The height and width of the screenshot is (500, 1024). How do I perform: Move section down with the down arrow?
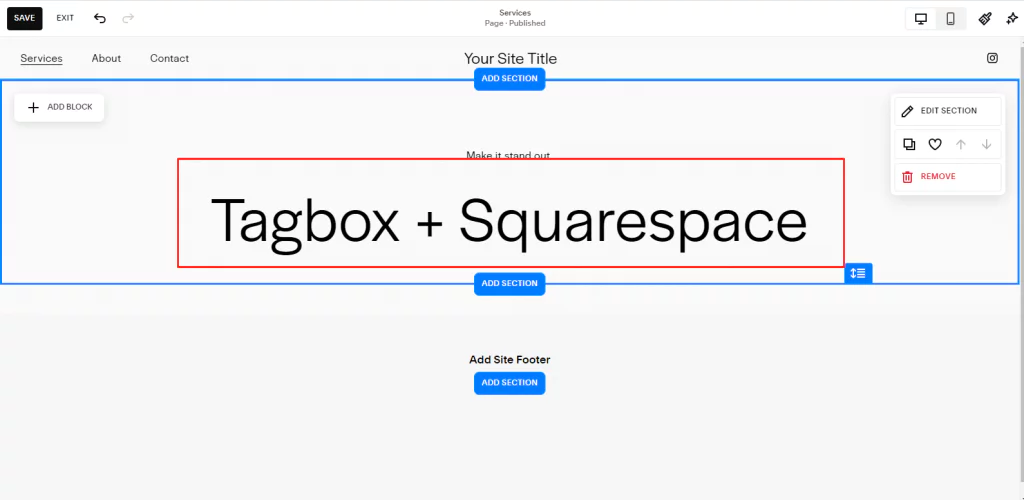coord(987,144)
